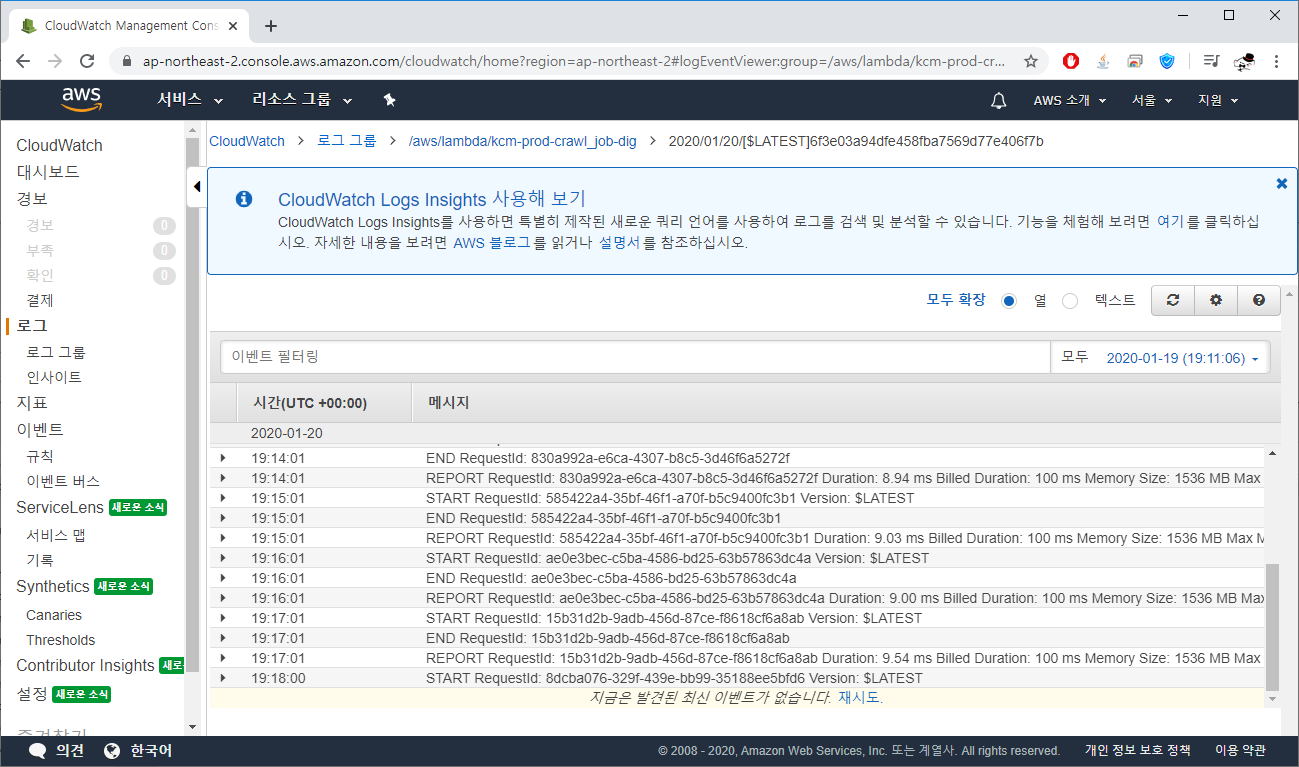Close the CloudWatch Management Console tab
Viewport: 1299px width, 767px height.
click(x=235, y=26)
